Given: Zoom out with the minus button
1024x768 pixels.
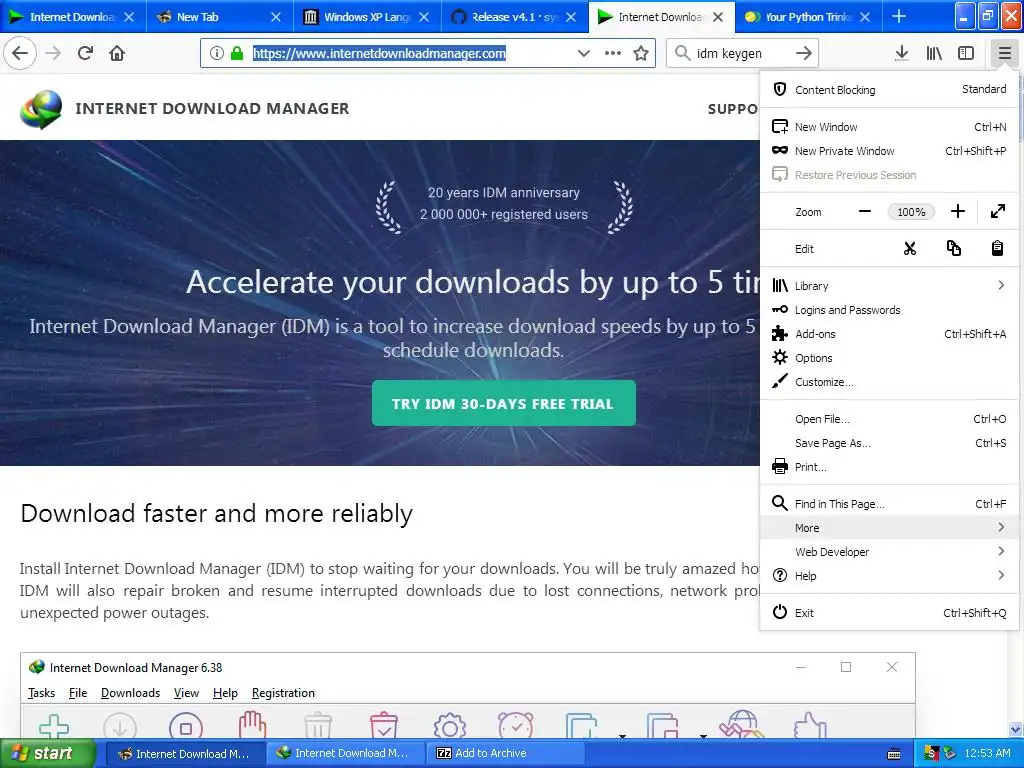Looking at the screenshot, I should pos(865,212).
